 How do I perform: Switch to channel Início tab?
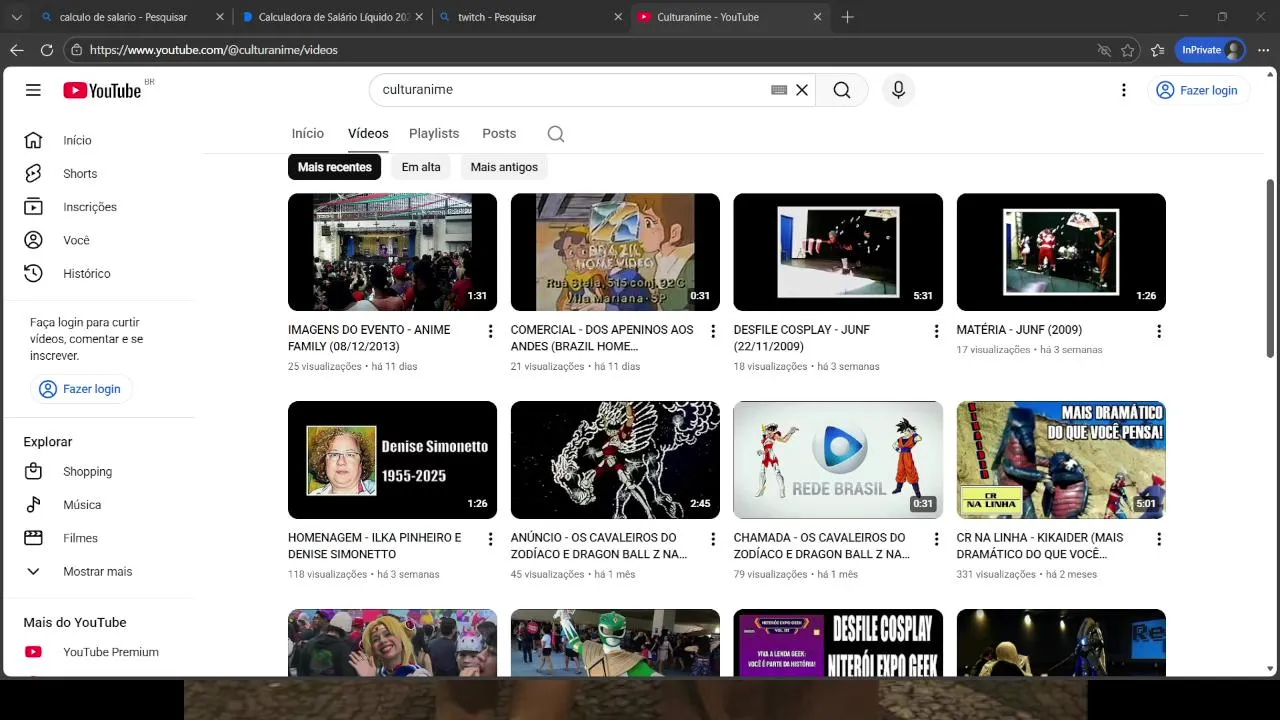point(308,133)
